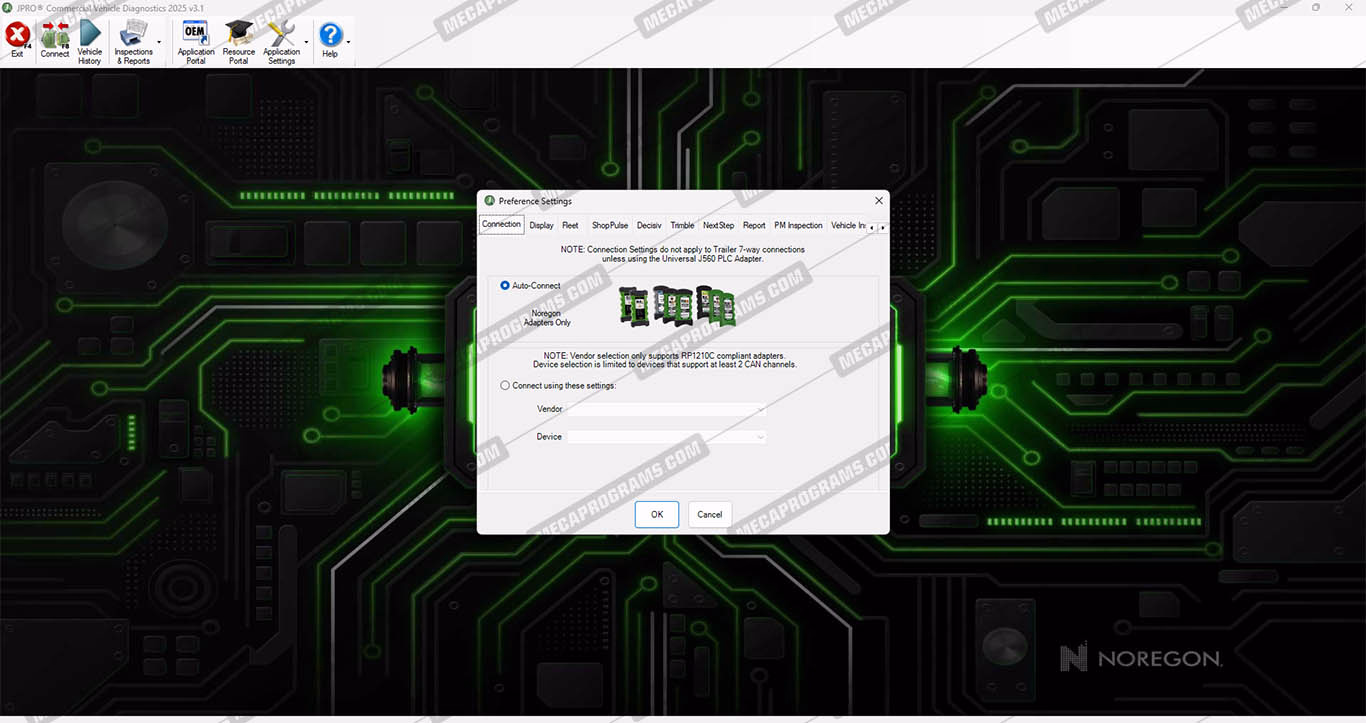
Task: Click the Connect adapter icon
Action: click(x=55, y=37)
